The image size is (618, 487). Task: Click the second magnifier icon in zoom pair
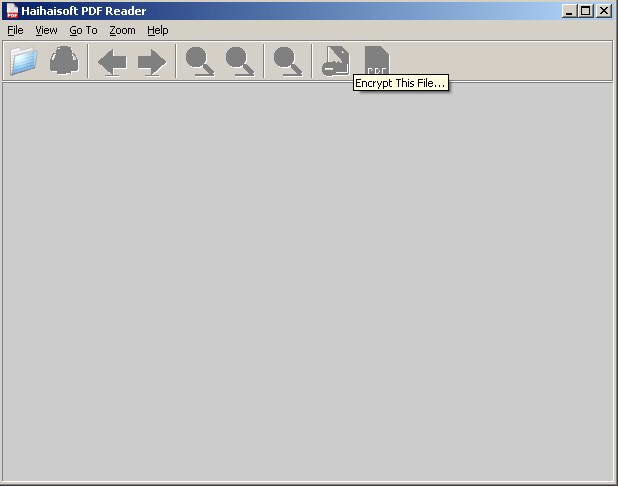(x=239, y=61)
